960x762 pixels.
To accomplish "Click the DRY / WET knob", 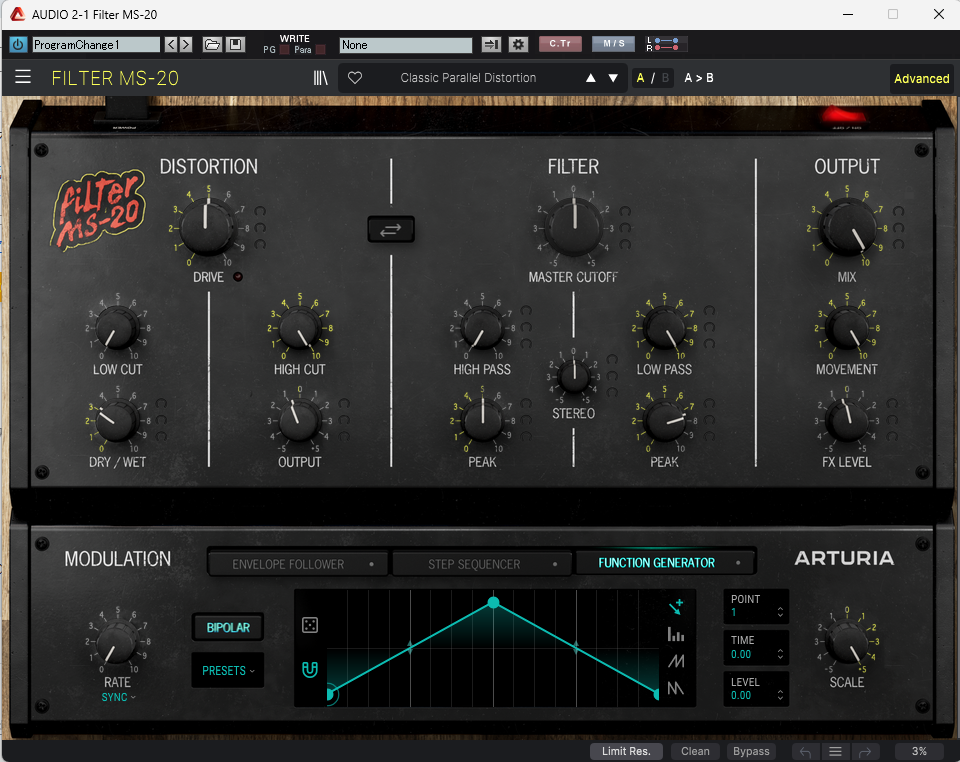I will tap(117, 420).
